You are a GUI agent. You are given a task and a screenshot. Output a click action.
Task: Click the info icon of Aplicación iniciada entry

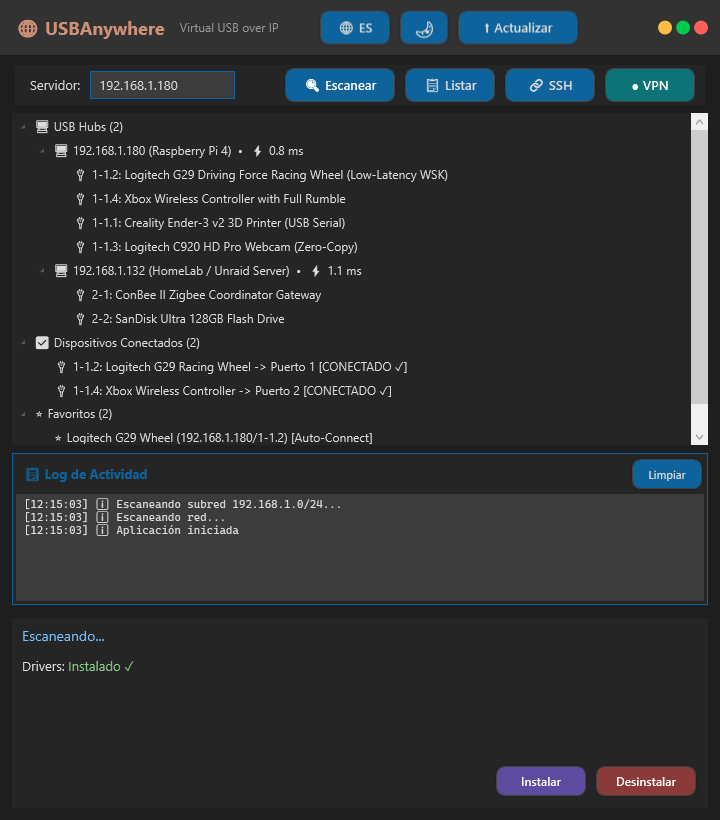click(102, 531)
